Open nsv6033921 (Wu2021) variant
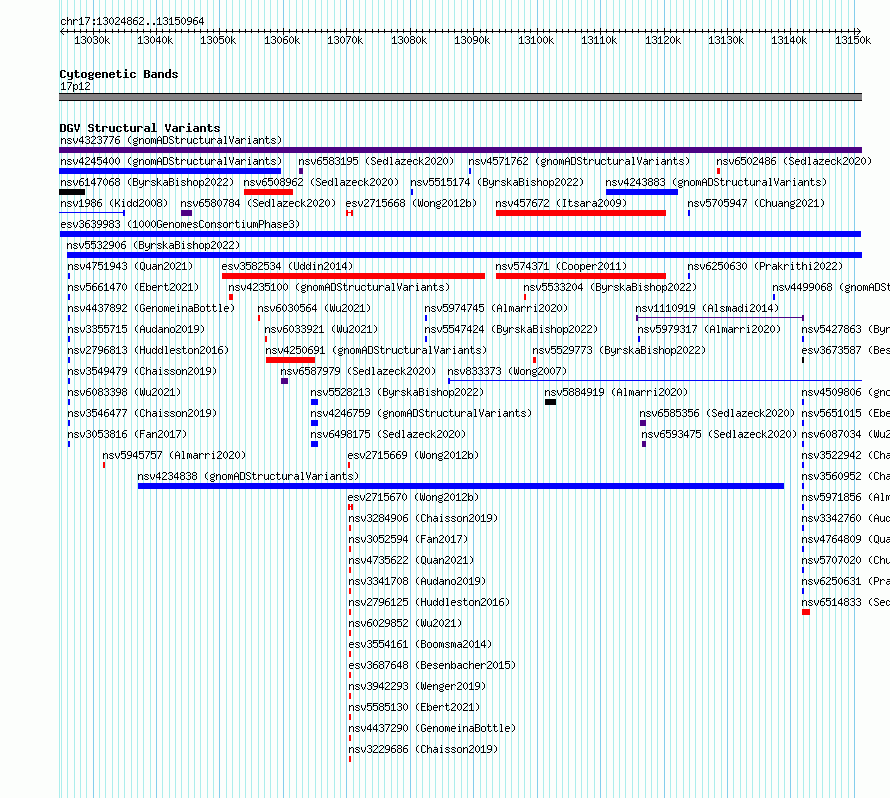Image resolution: width=890 pixels, height=798 pixels. [x=321, y=329]
